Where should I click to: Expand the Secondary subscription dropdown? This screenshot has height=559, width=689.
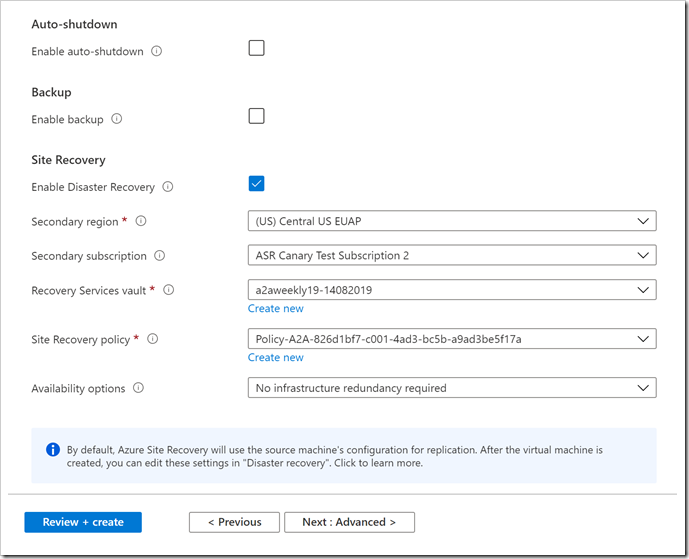(x=451, y=256)
